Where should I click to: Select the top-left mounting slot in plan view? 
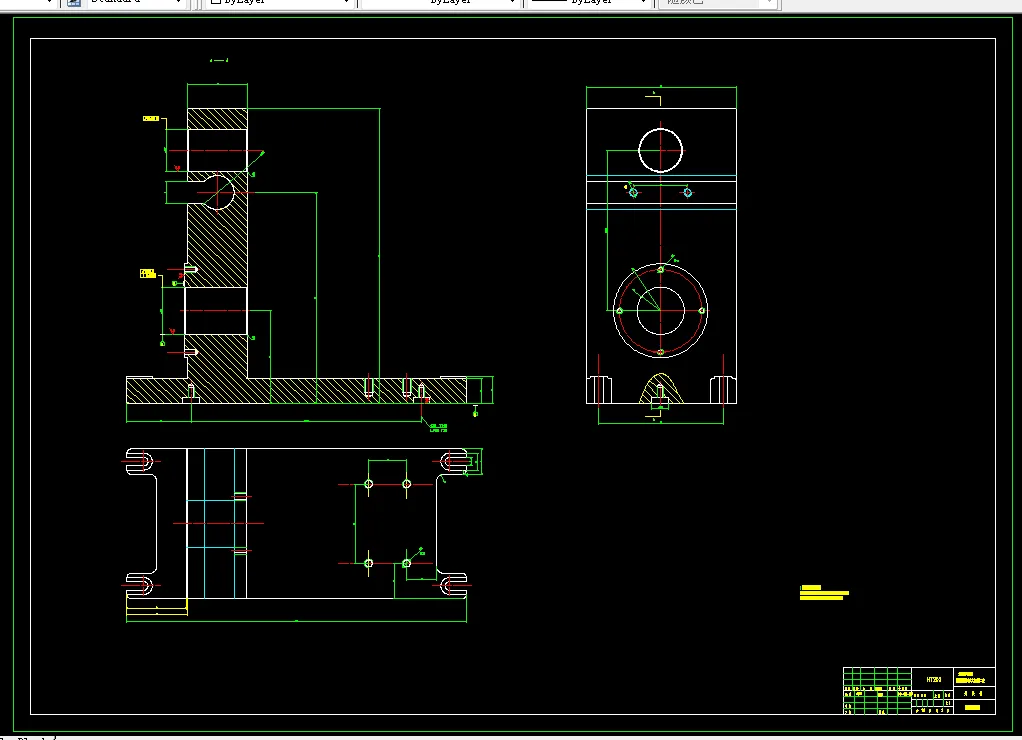click(x=139, y=462)
